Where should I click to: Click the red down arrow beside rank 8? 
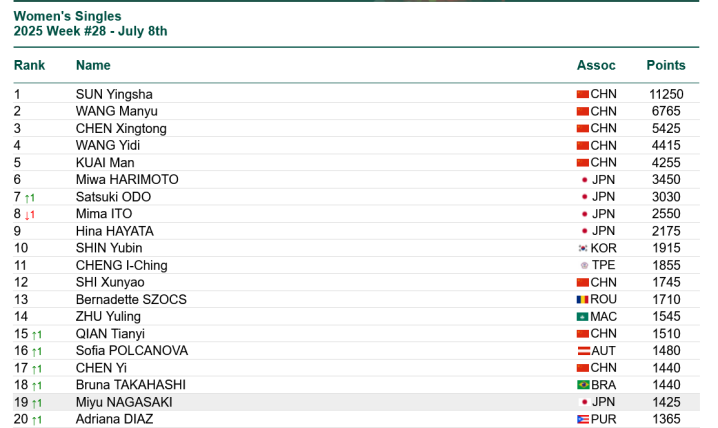(x=27, y=215)
